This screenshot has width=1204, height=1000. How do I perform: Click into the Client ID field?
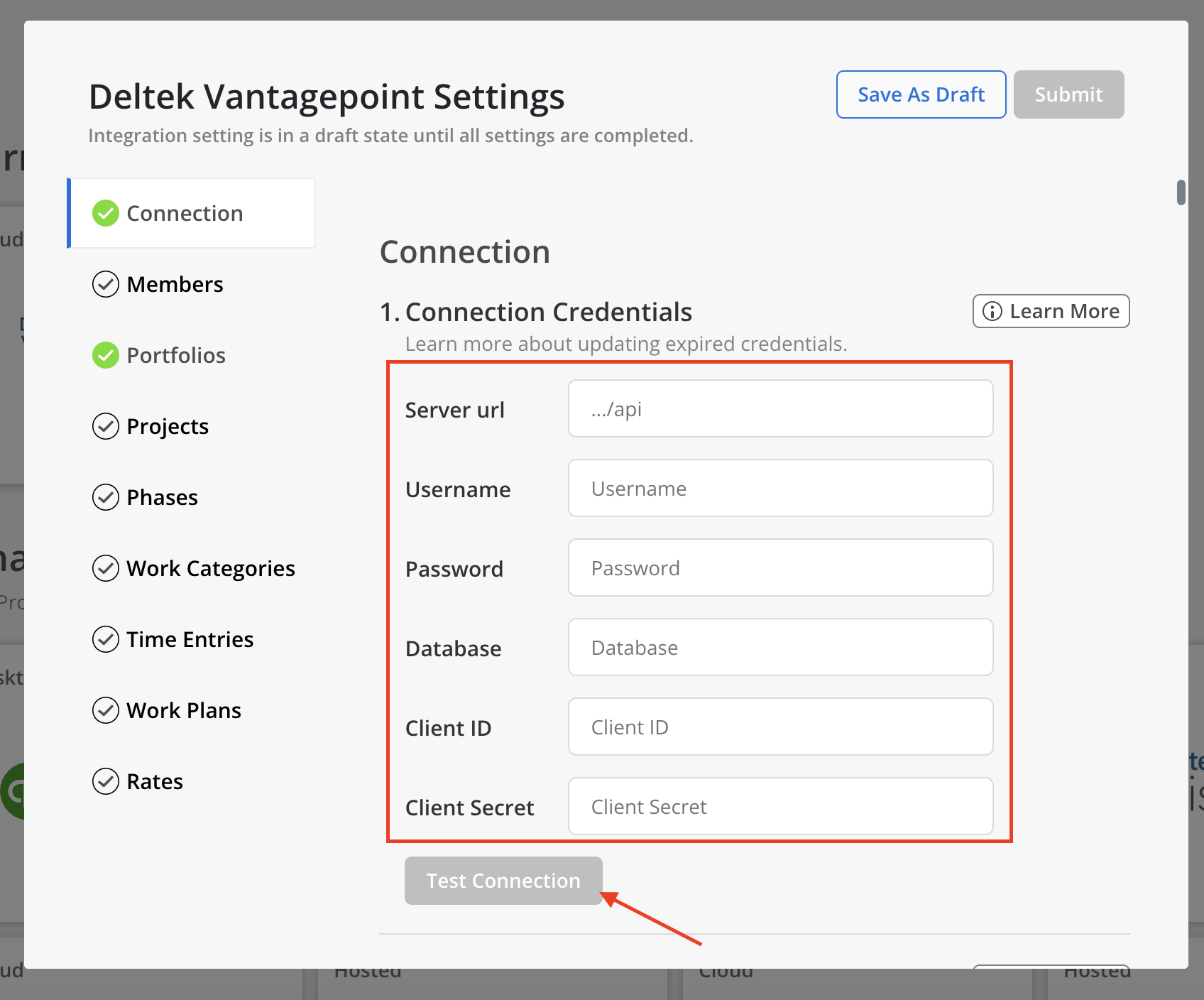(780, 727)
